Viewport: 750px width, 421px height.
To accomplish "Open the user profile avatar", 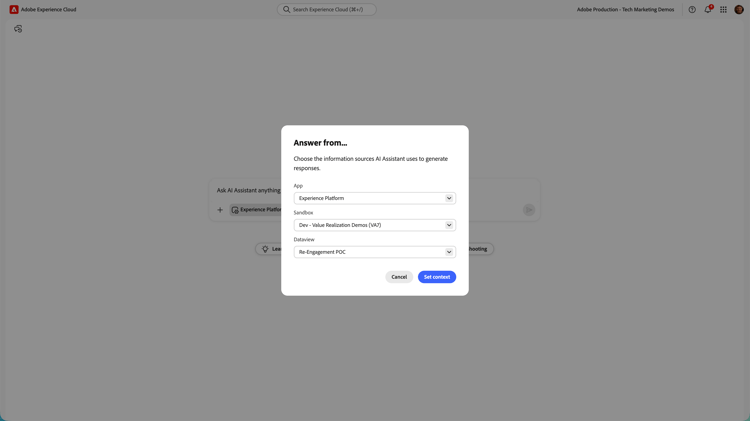I will 739,10.
